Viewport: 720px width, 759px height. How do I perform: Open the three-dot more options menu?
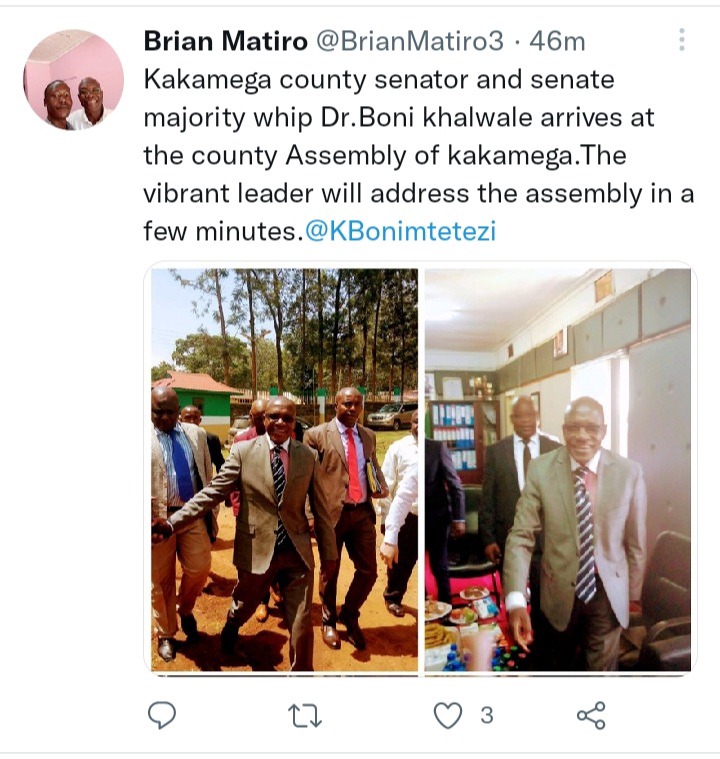682,40
